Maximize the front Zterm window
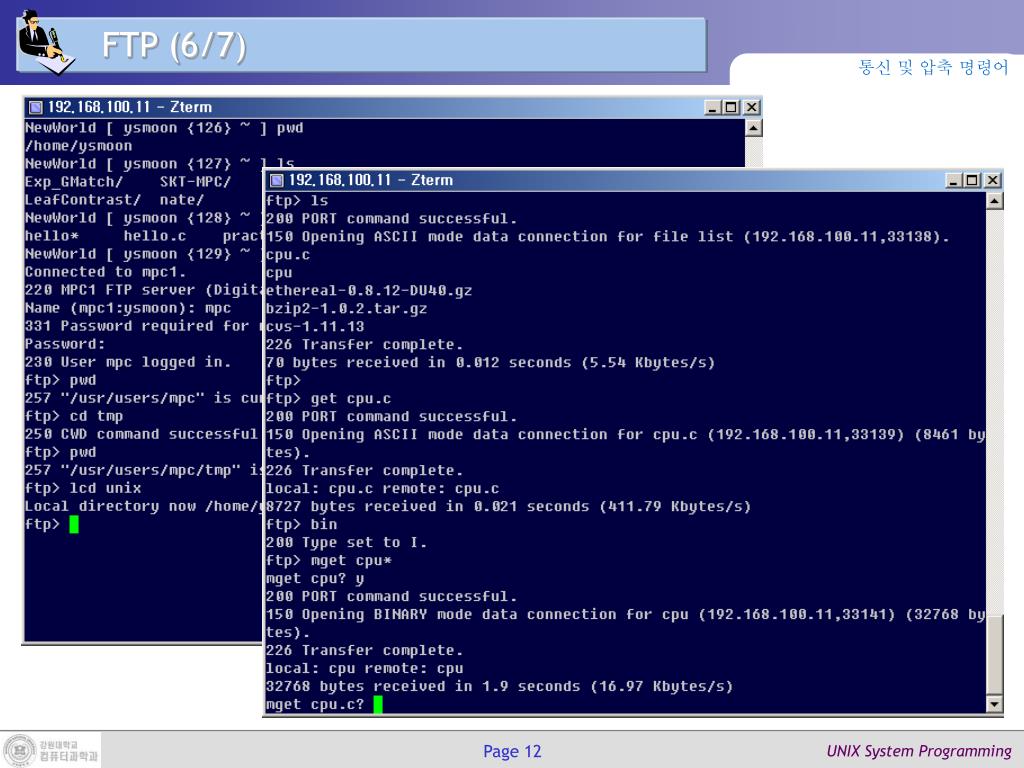This screenshot has width=1024, height=768. pos(972,180)
